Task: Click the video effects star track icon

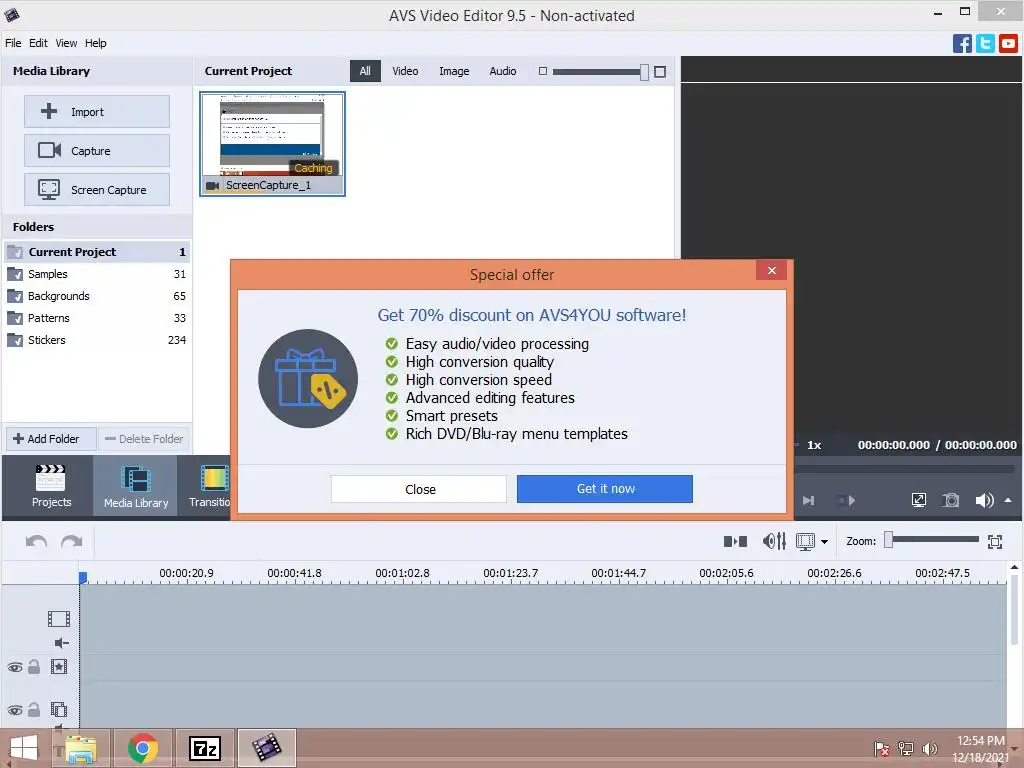Action: click(59, 667)
